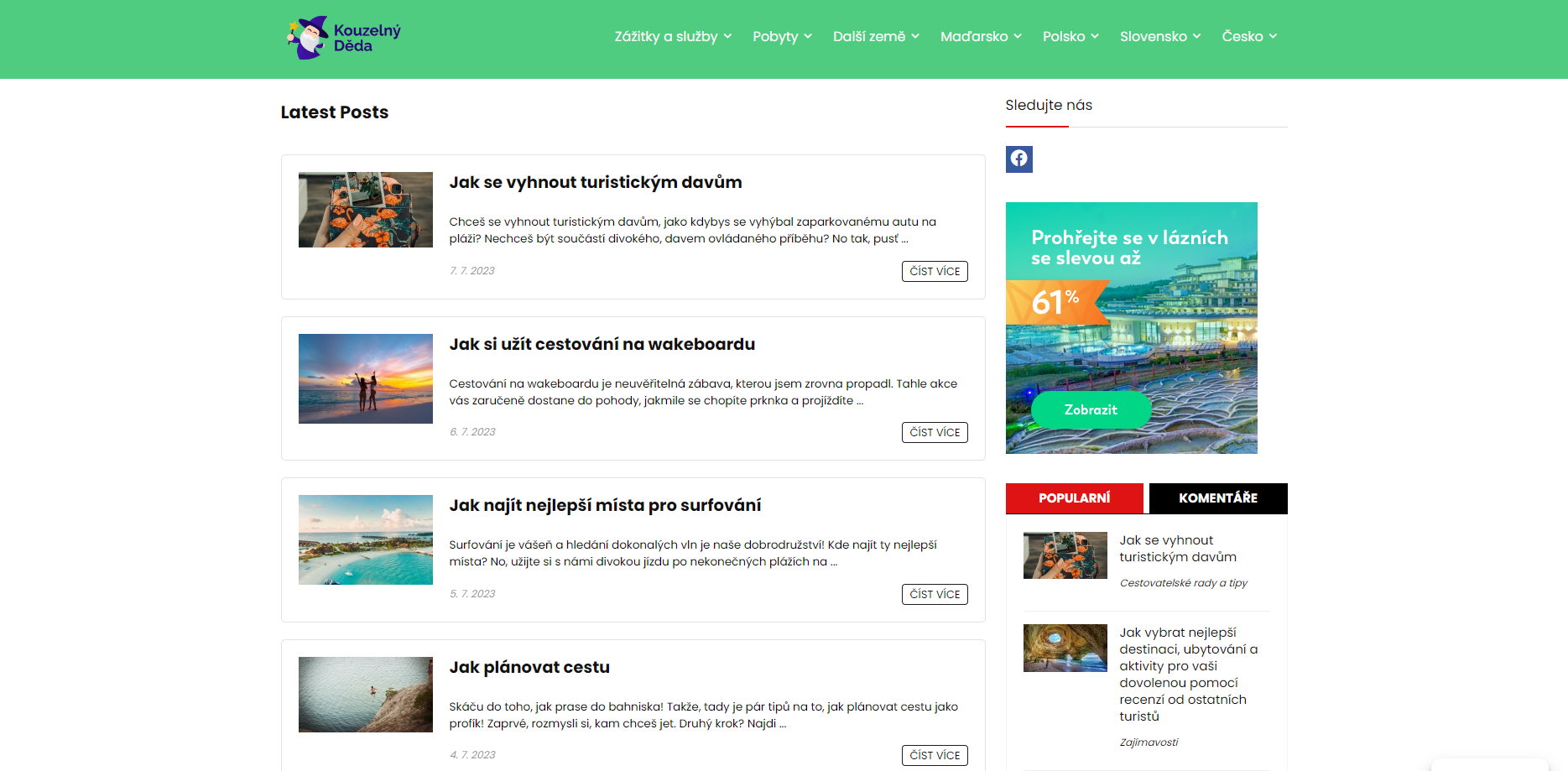Viewport: 1568px width, 771px height.
Task: Expand the Slovensko menu
Action: 1160,36
